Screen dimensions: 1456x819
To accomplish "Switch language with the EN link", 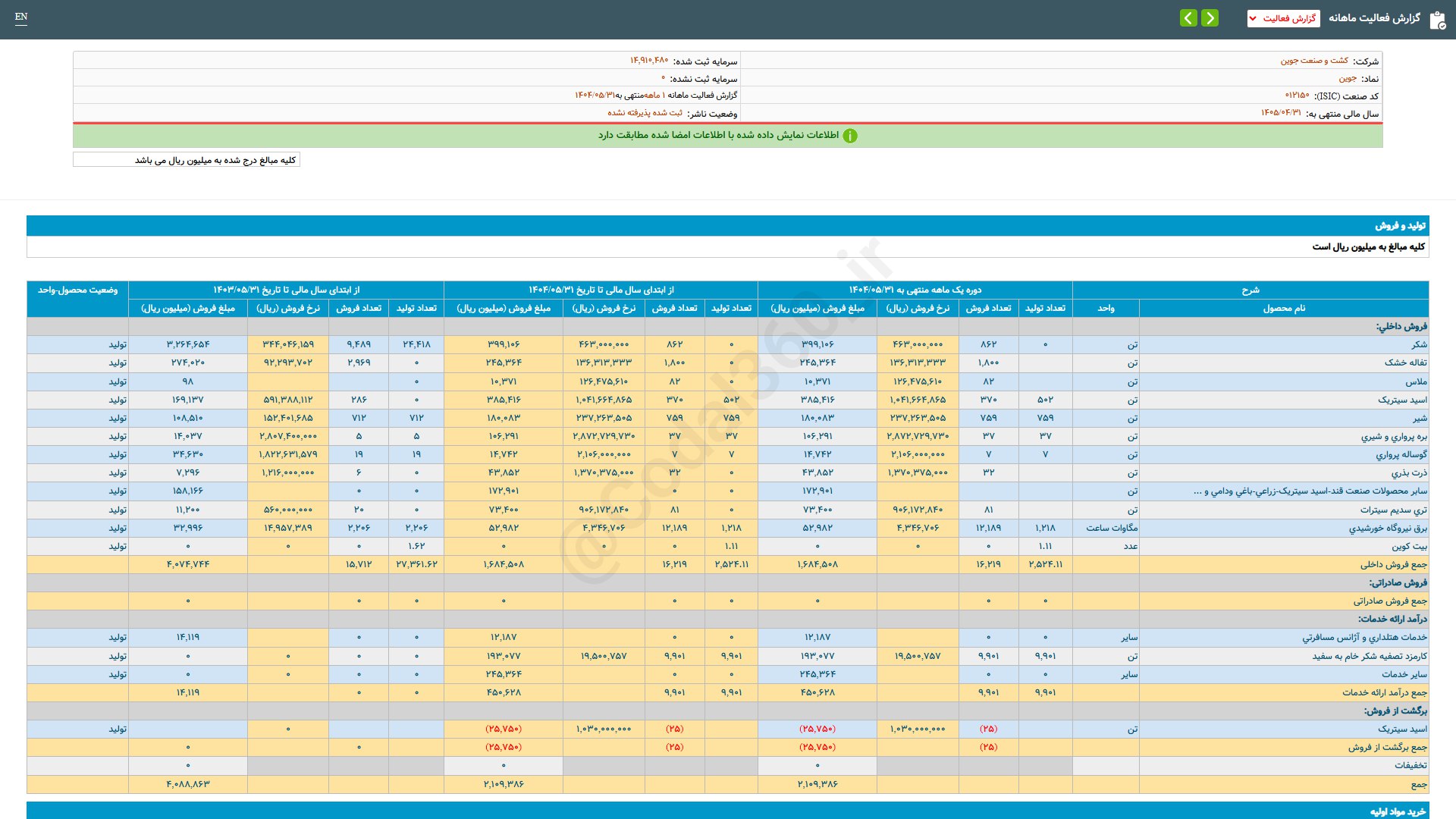I will tap(21, 17).
